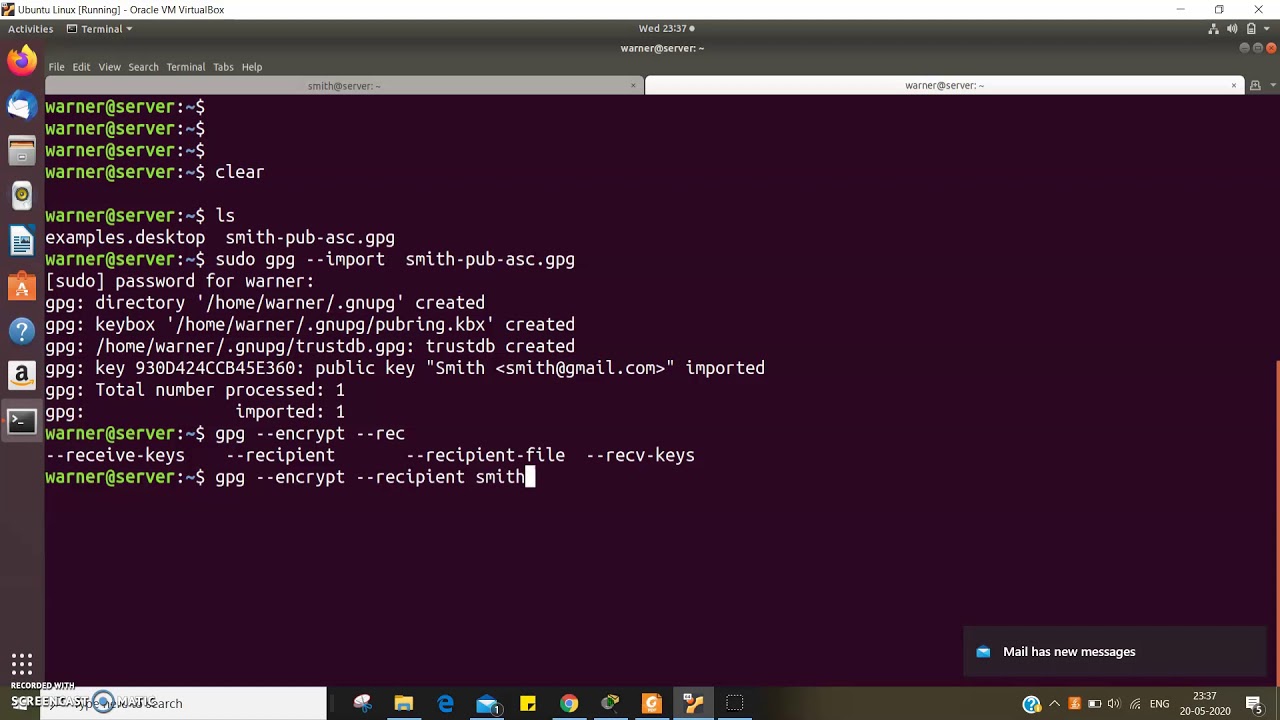Screen dimensions: 1280x720
Task: Open the Search menu
Action: pyautogui.click(x=143, y=67)
